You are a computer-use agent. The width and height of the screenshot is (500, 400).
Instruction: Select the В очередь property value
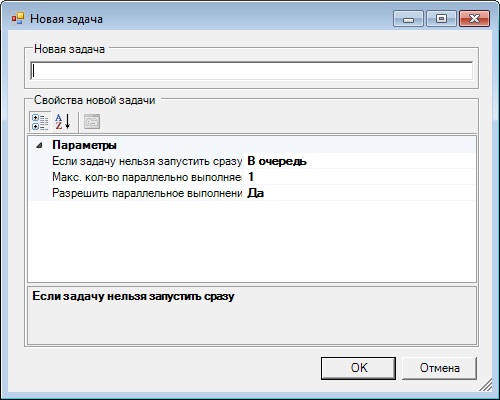360,161
